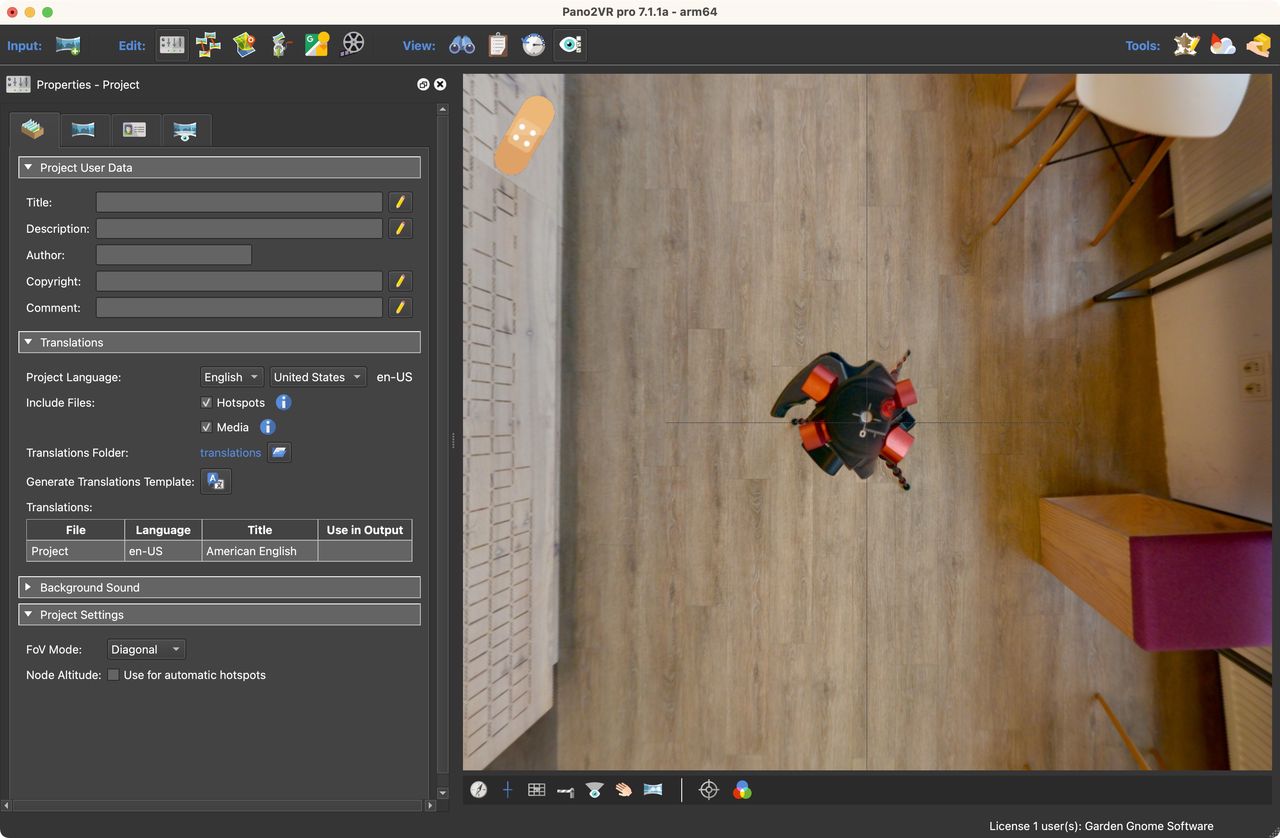Open the English project language dropdown

click(232, 377)
